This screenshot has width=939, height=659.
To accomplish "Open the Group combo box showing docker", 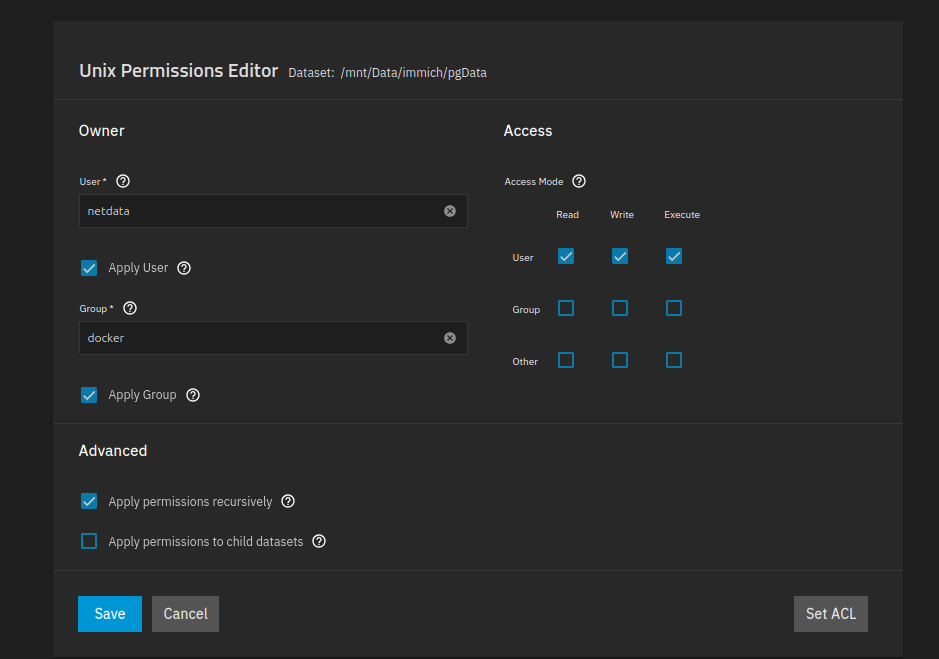I will (260, 338).
